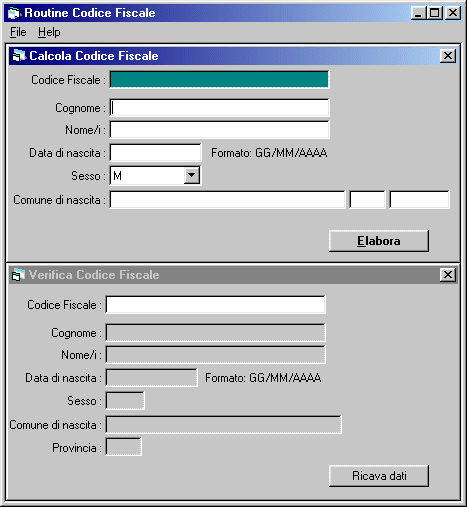Click the Comune di nascita field in Calcola

tap(227, 200)
